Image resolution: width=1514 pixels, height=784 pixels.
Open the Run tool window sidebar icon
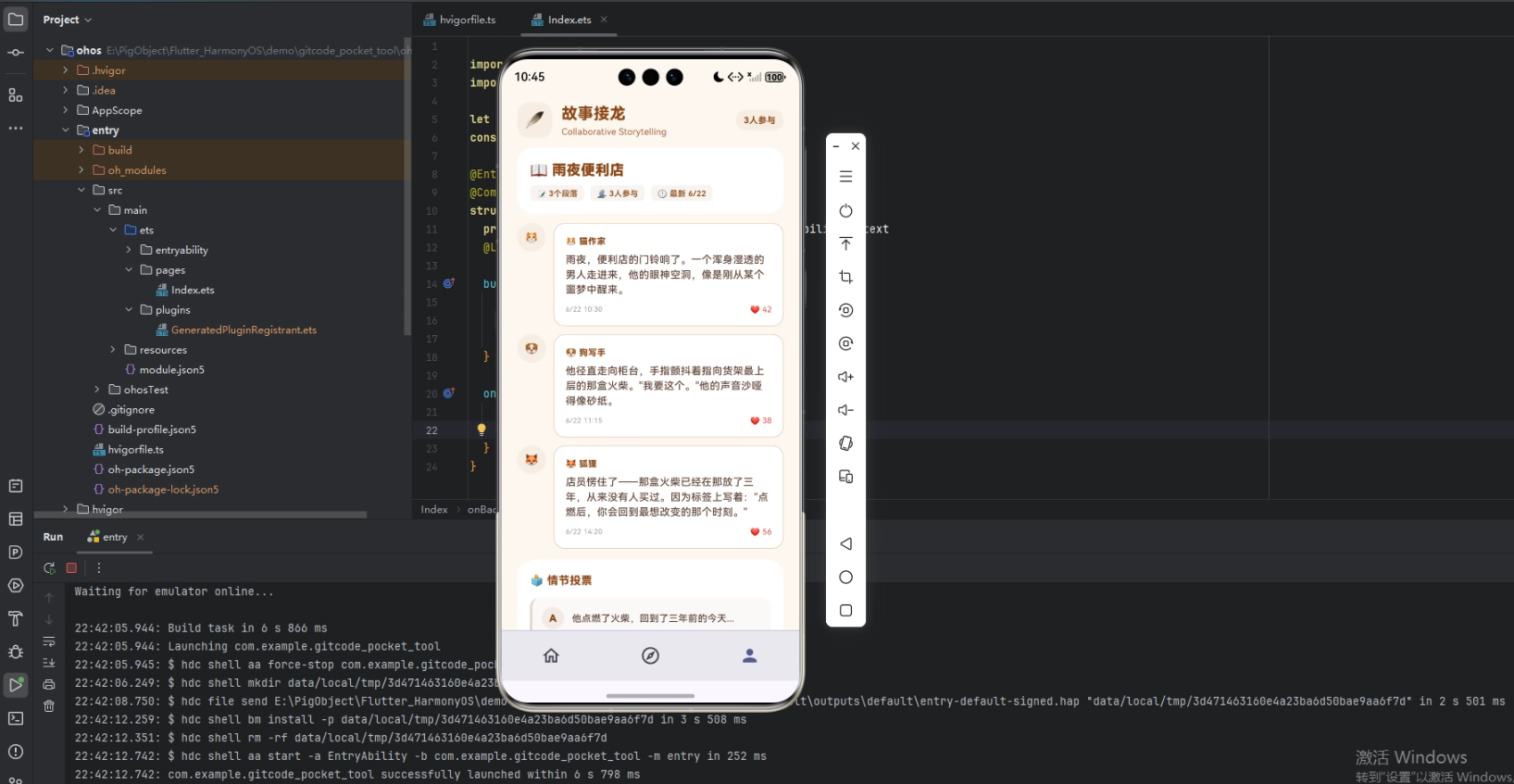point(16,685)
